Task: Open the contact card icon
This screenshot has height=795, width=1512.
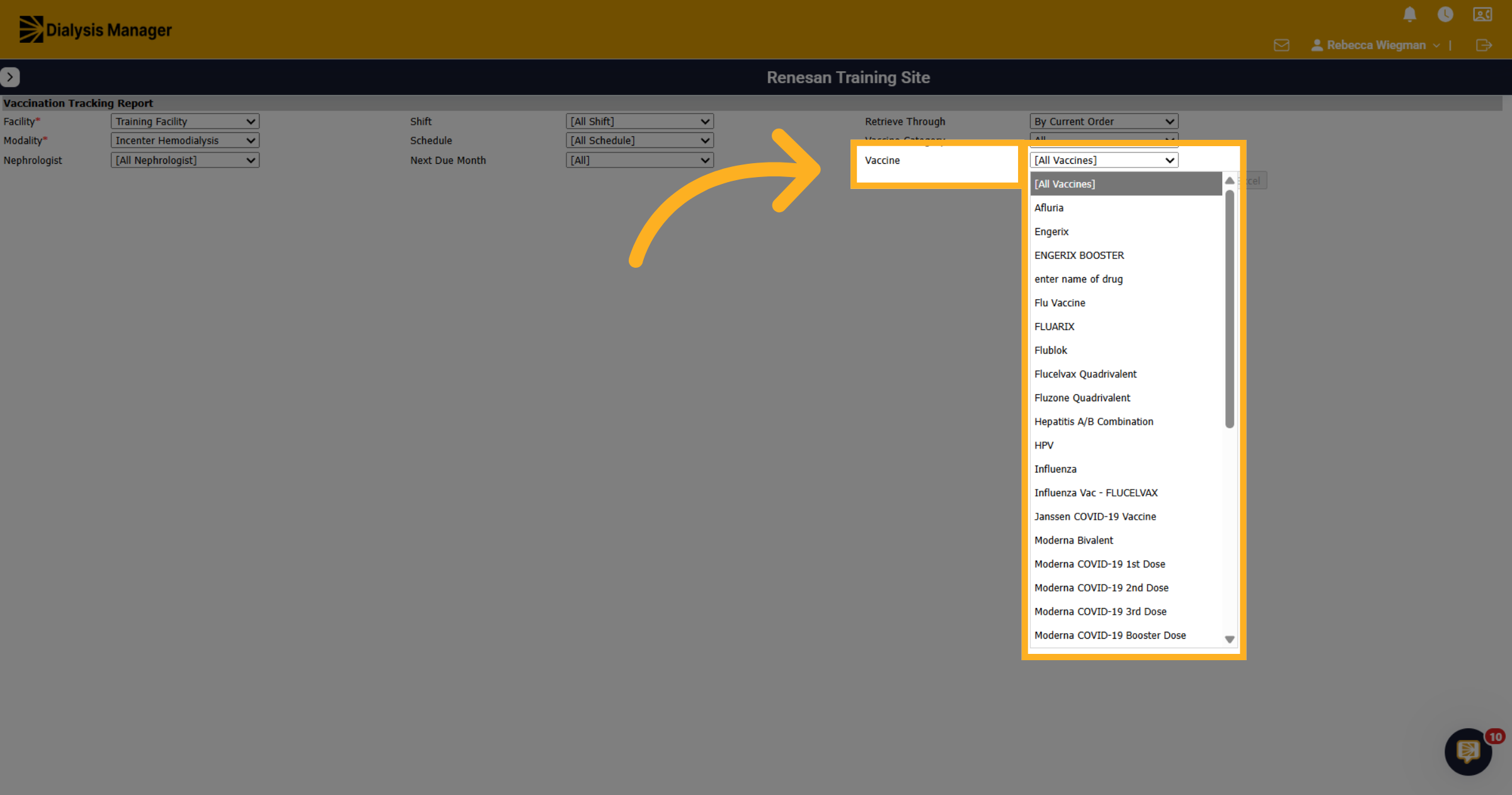Action: pos(1482,14)
